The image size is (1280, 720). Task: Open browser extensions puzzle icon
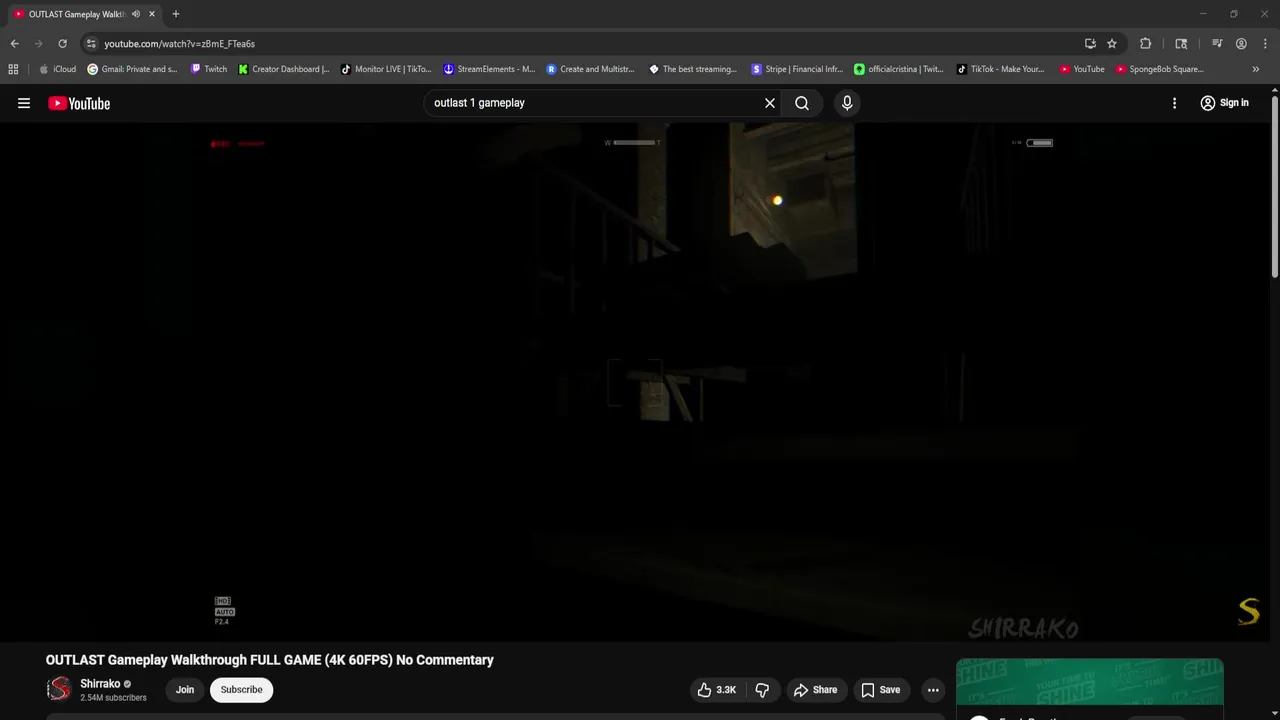click(x=1146, y=44)
